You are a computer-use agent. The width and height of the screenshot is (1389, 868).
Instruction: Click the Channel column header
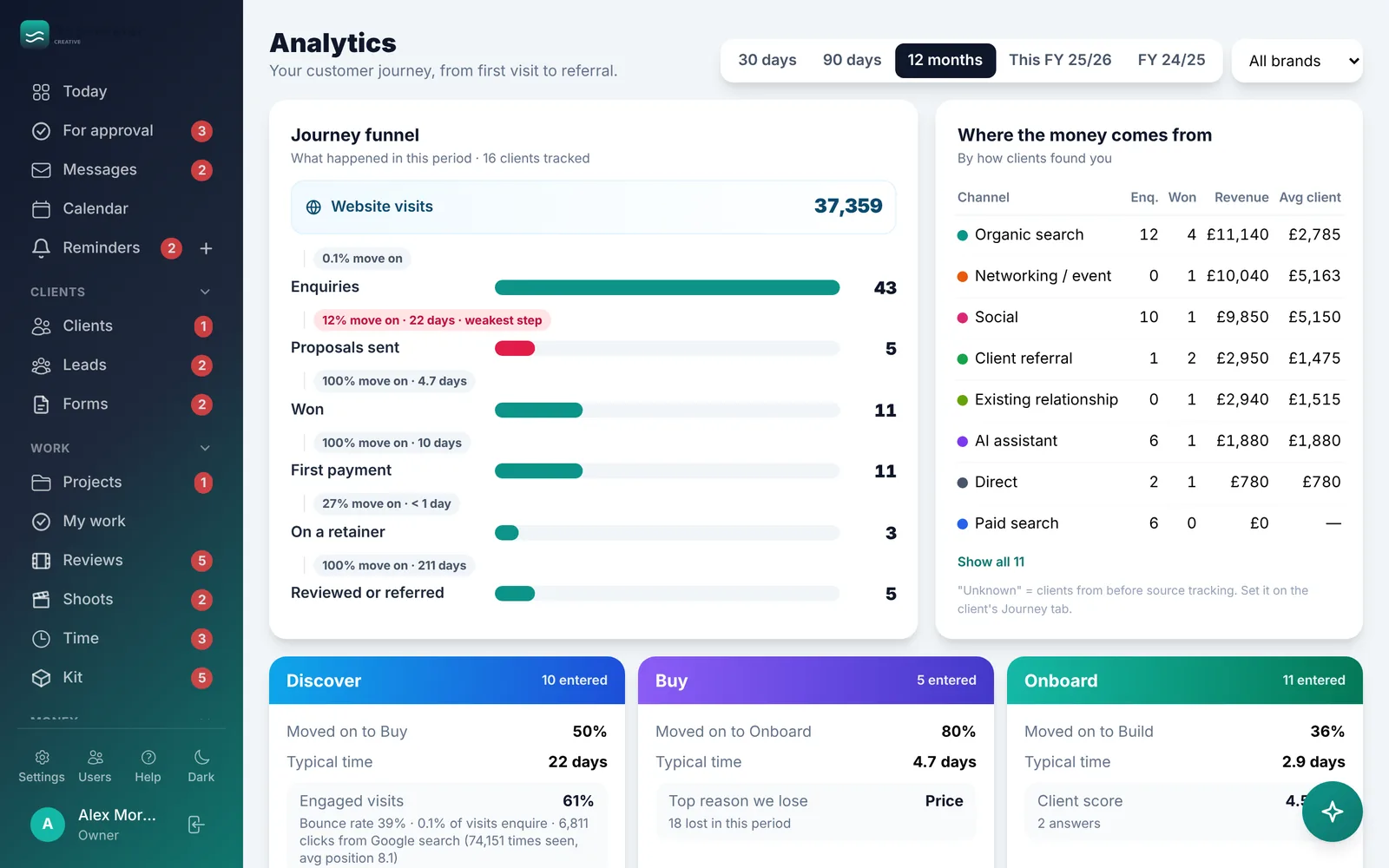click(984, 197)
